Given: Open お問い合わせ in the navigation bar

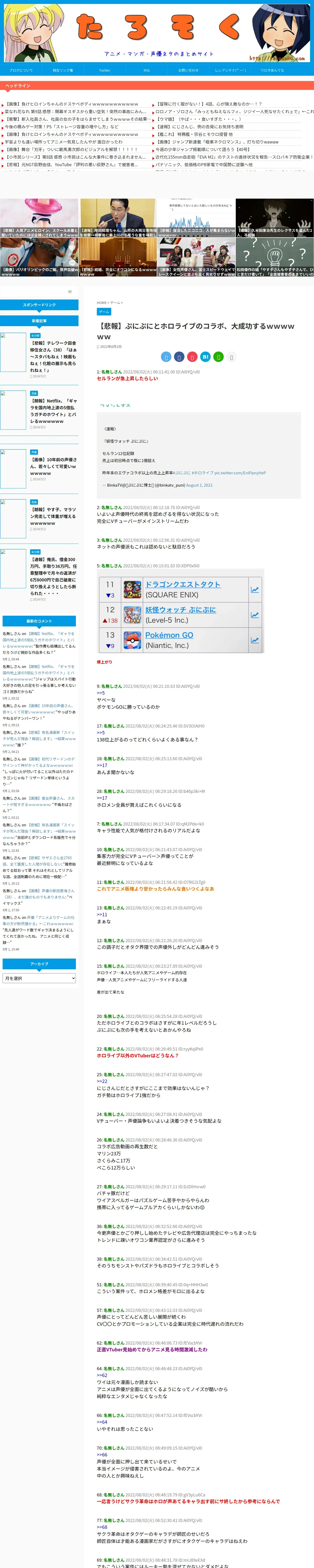Looking at the screenshot, I should [x=188, y=70].
